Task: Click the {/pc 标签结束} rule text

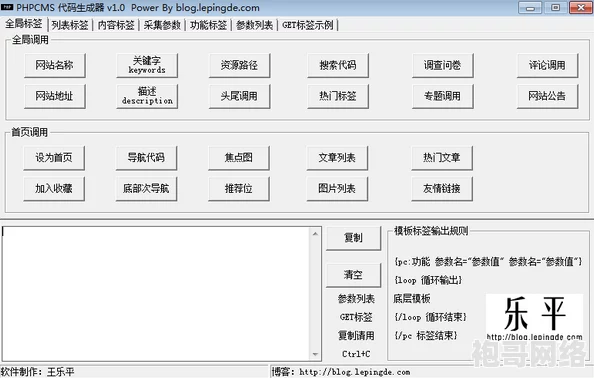Action: 426,336
